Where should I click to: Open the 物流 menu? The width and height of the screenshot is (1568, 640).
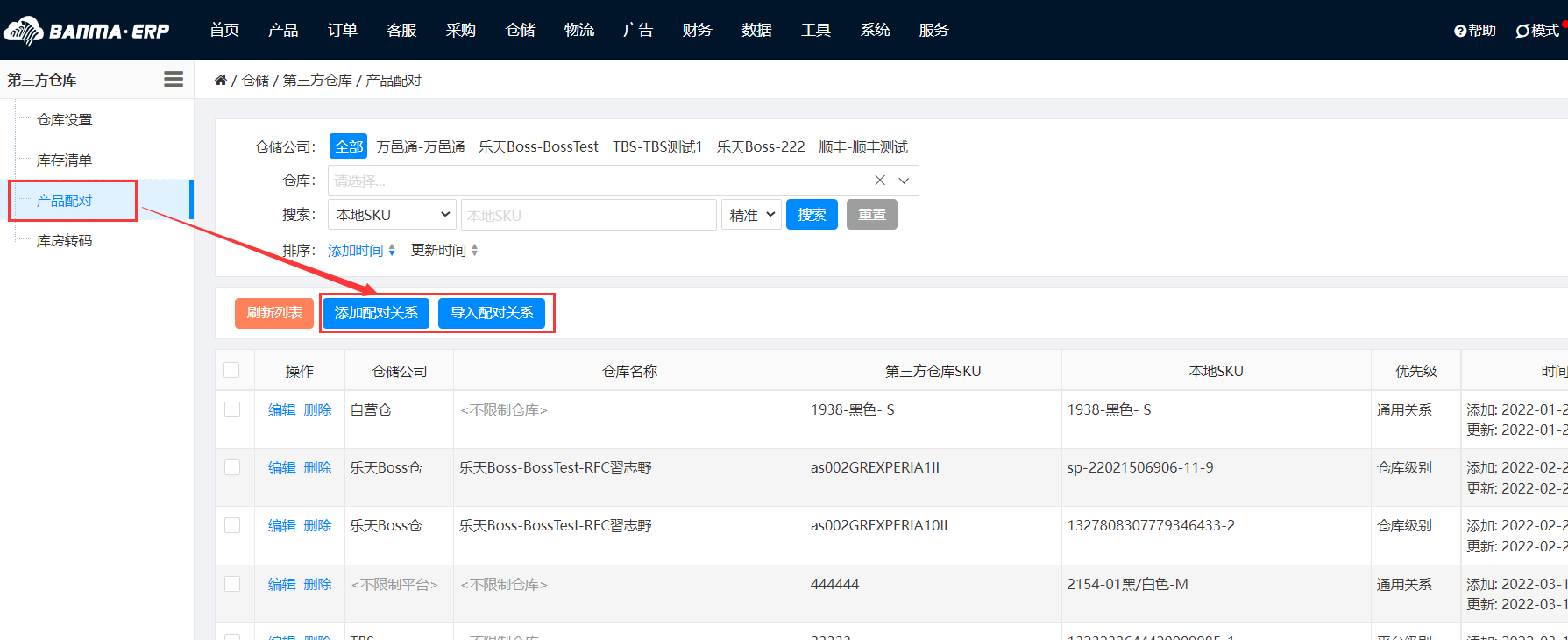tap(579, 30)
